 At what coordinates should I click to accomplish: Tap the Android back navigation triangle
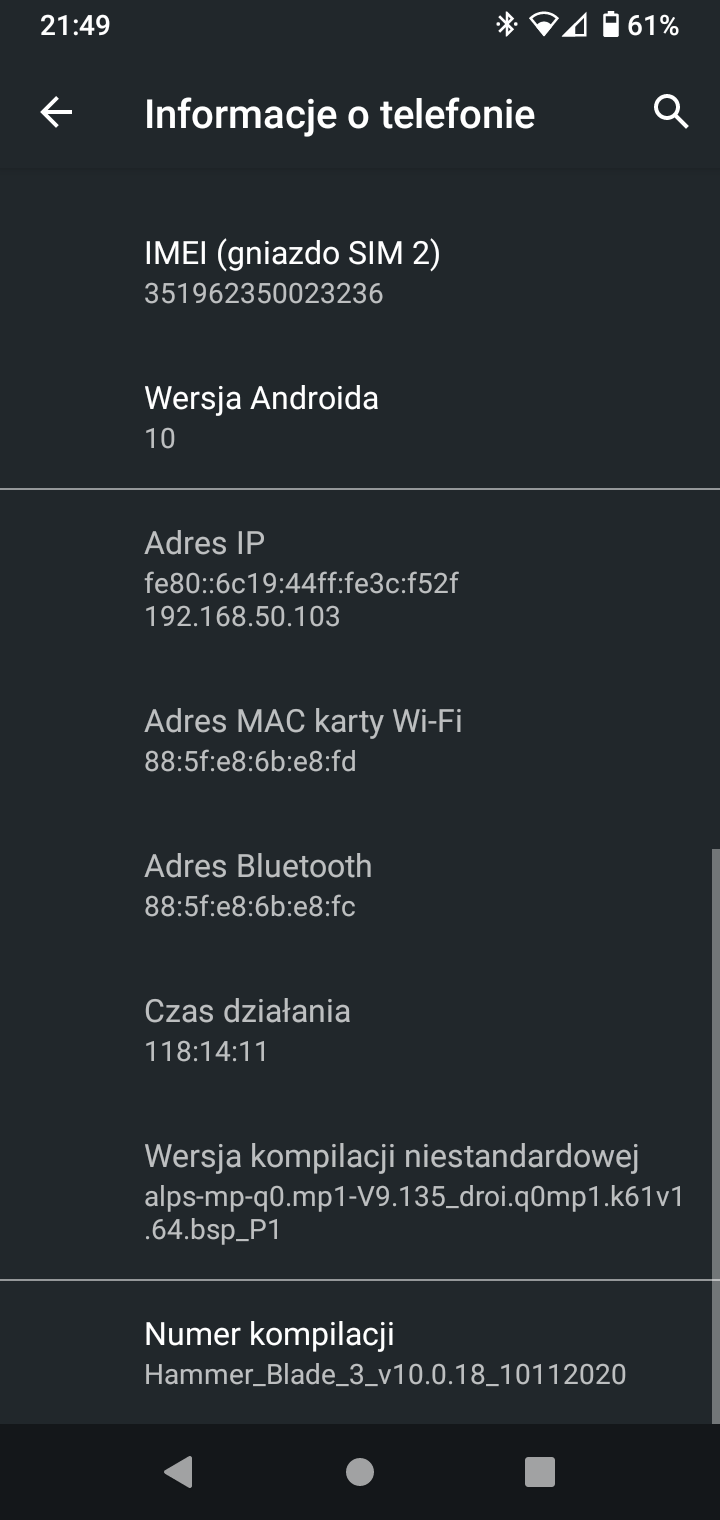pos(178,1471)
